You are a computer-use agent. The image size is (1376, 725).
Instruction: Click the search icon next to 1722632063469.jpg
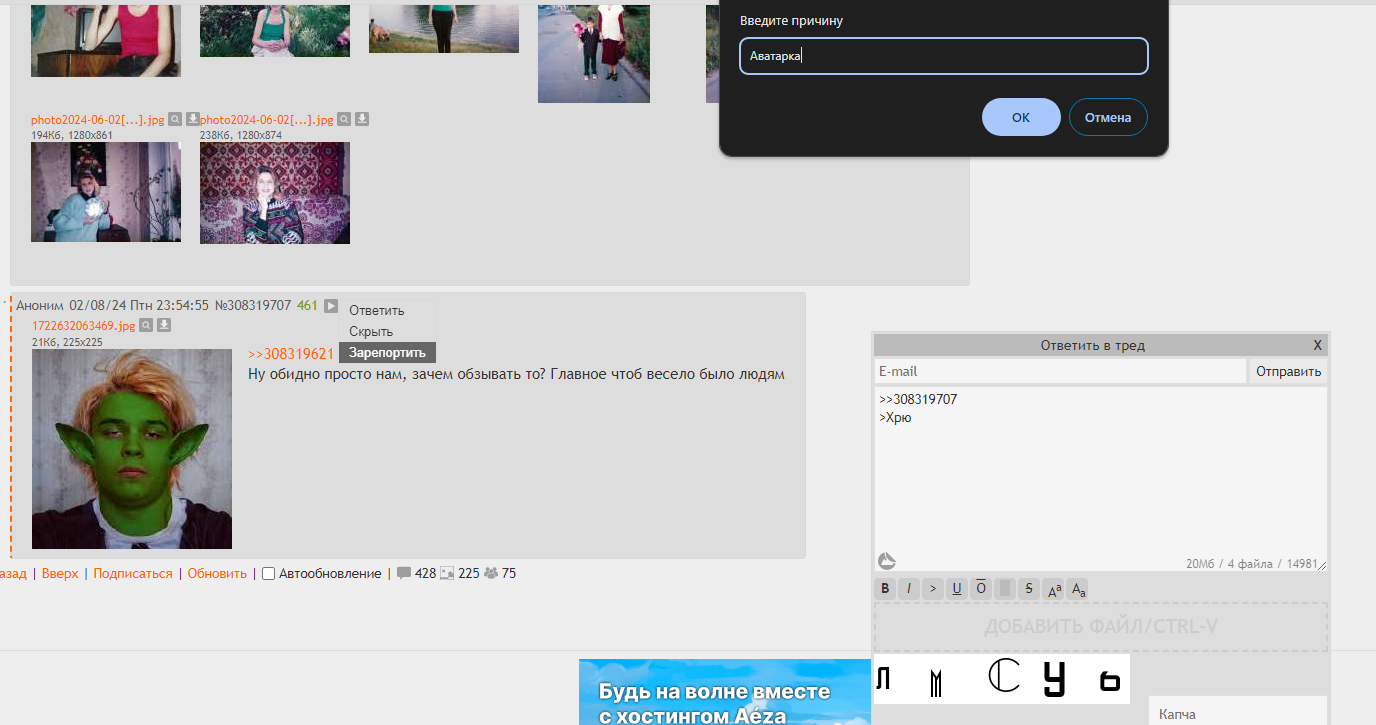pyautogui.click(x=146, y=325)
